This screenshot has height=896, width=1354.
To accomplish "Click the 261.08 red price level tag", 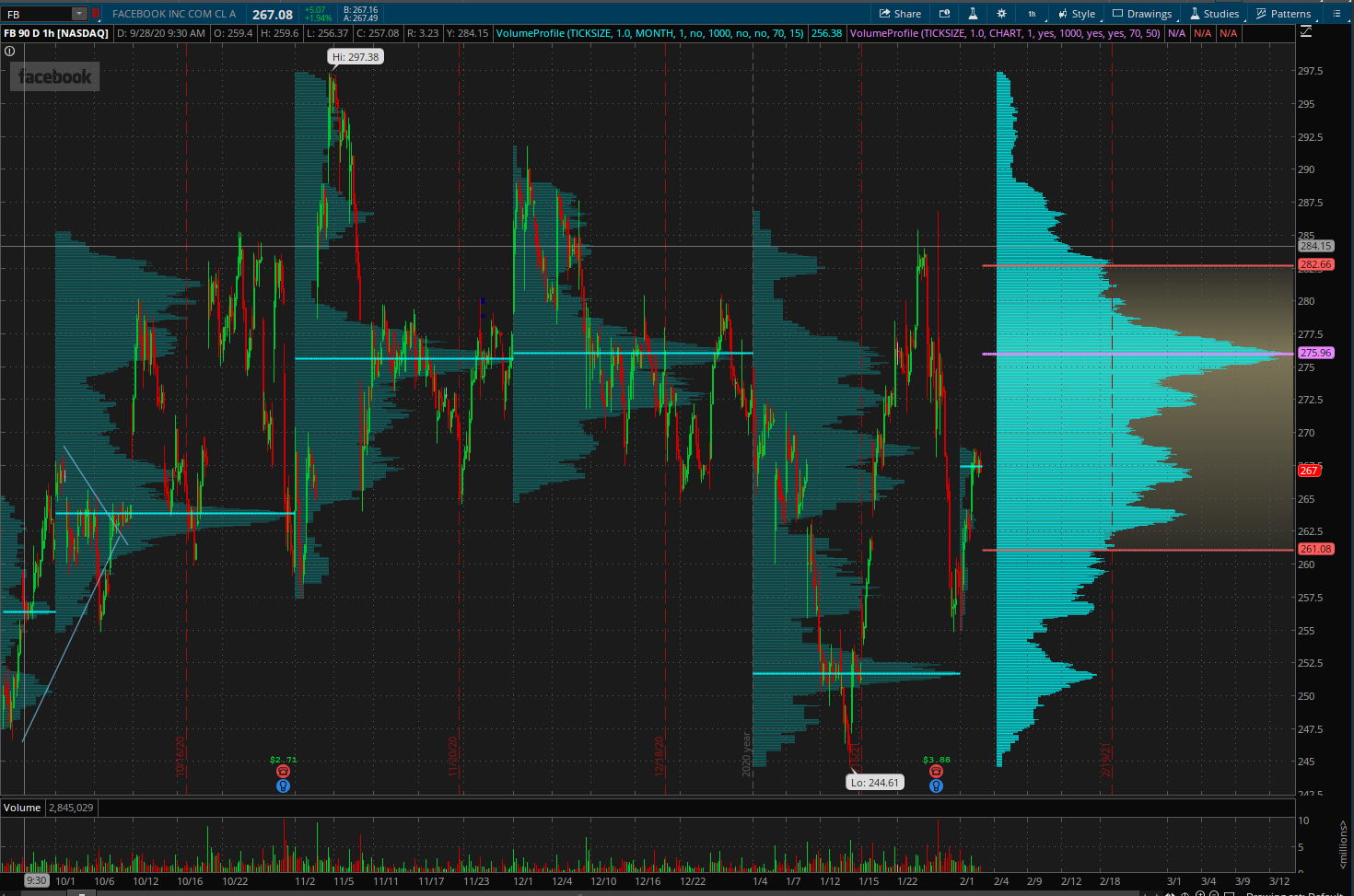I will pyautogui.click(x=1315, y=549).
